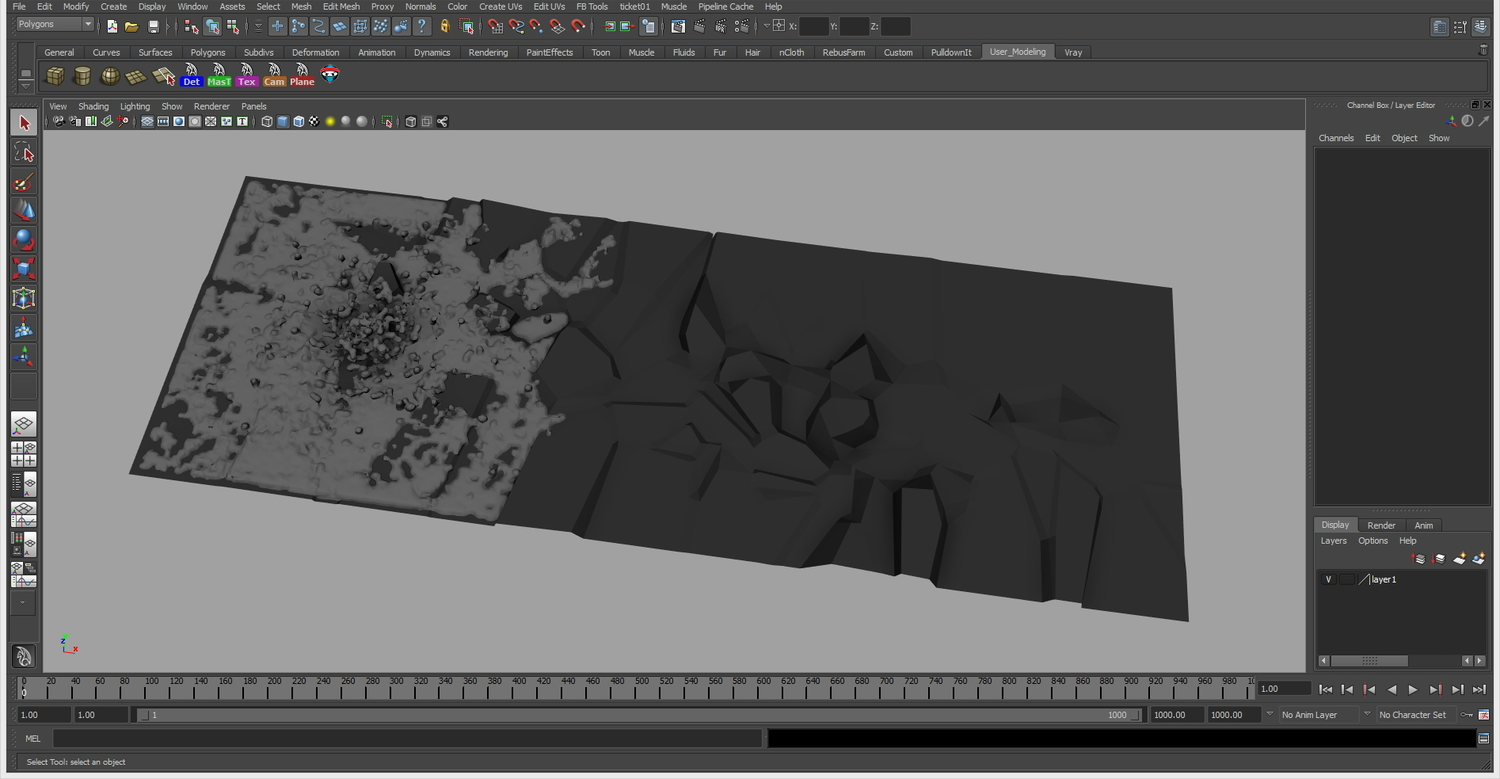Create a polygon plane from the shelf
Screen dimensions: 1500x779
136,76
